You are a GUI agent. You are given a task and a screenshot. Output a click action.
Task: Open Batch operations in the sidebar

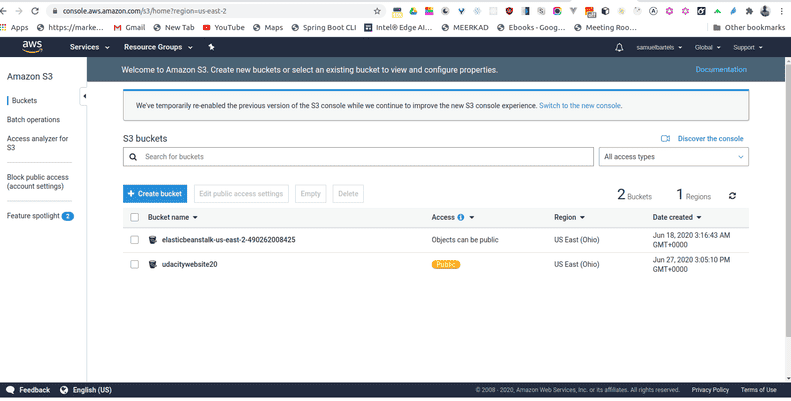tap(33, 120)
